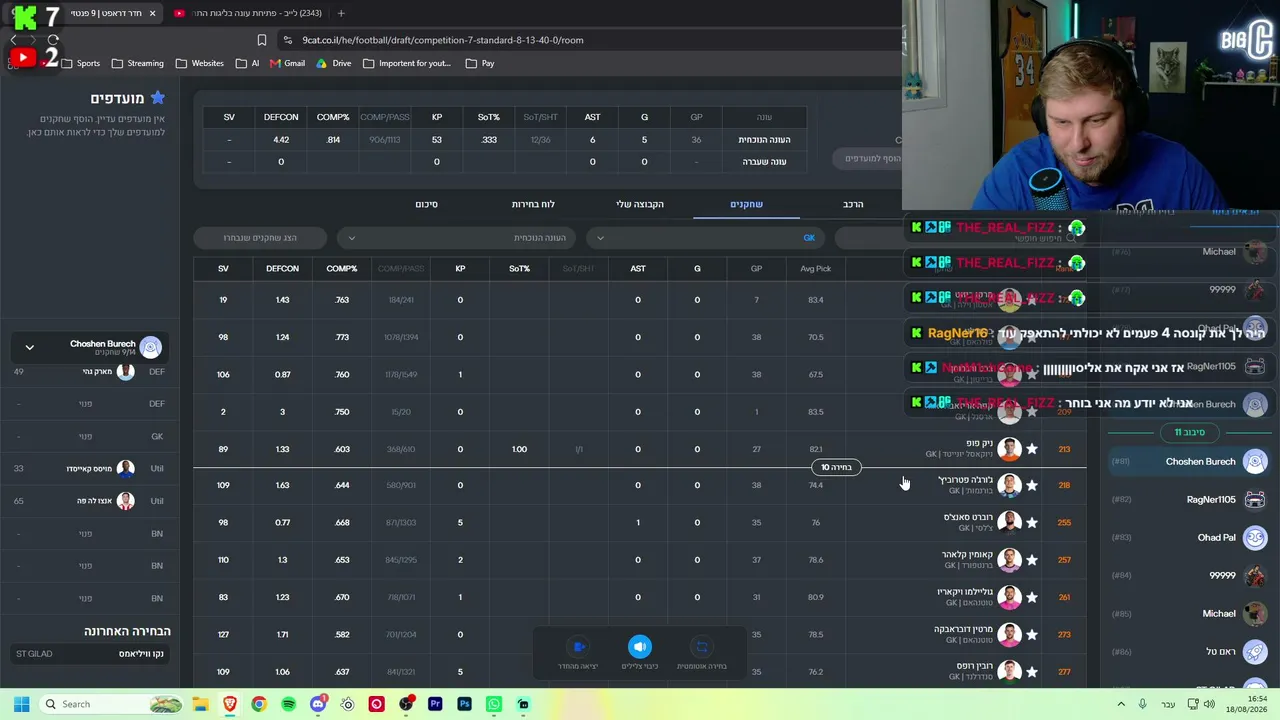Switch to the הקבוצה שלי tab
Viewport: 1280px width, 720px height.
pyautogui.click(x=640, y=204)
